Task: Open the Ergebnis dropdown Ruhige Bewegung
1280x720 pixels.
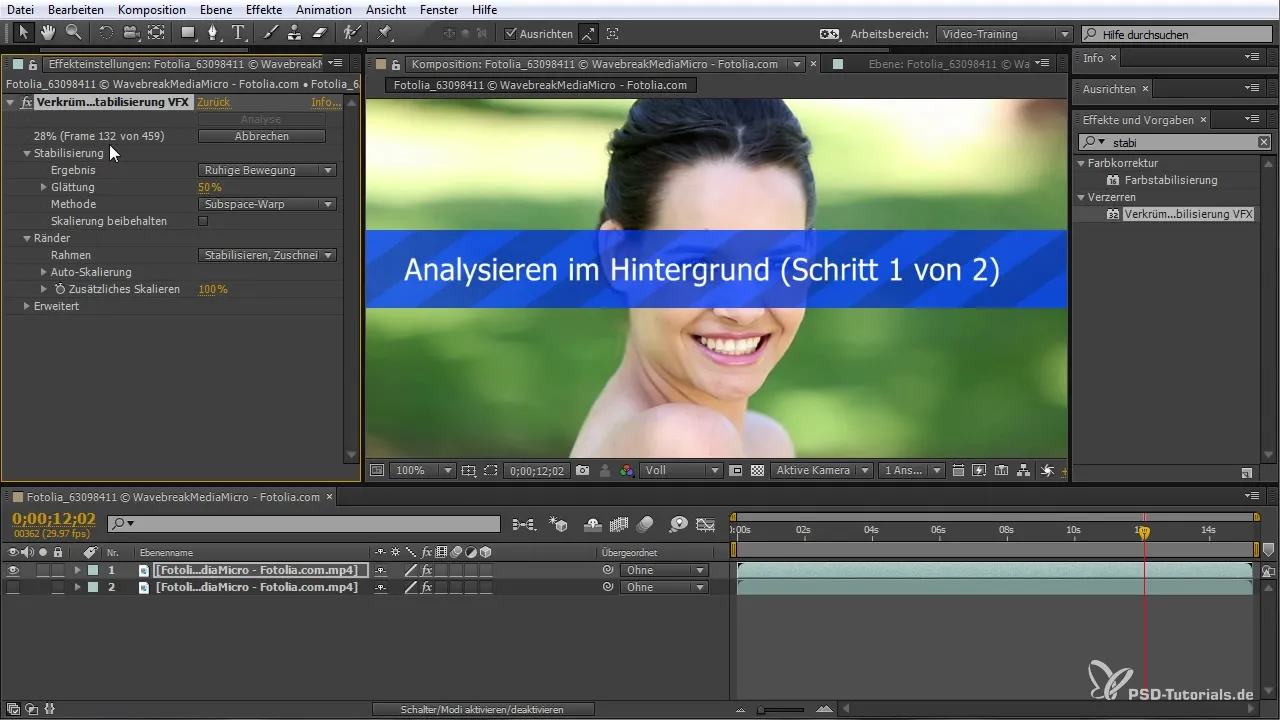Action: pyautogui.click(x=267, y=170)
